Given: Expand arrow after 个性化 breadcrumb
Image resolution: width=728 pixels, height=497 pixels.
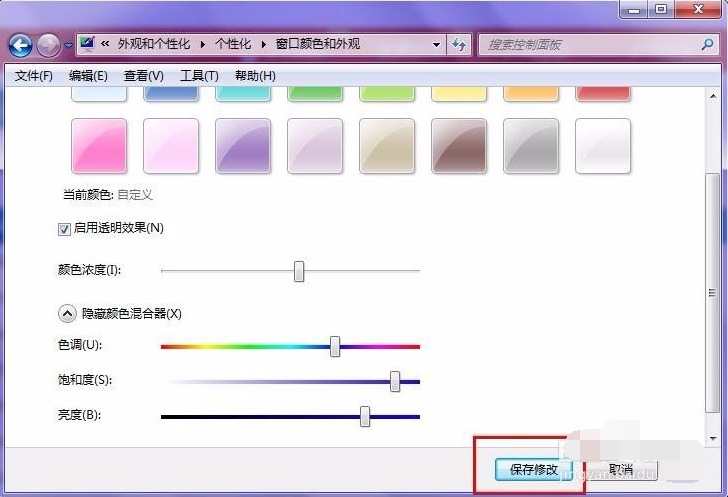Looking at the screenshot, I should point(263,45).
